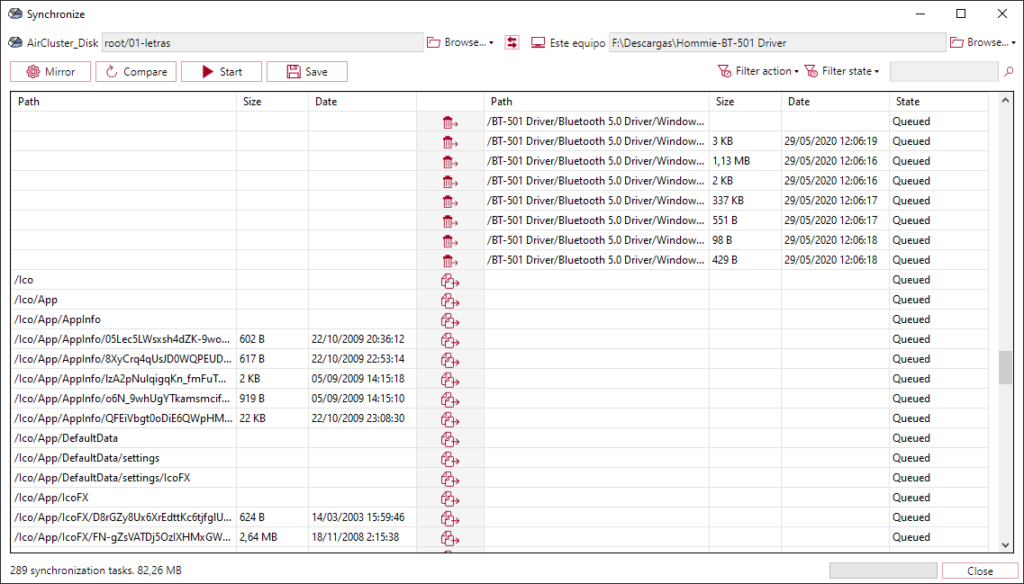Sort by left Path column header

(x=123, y=101)
